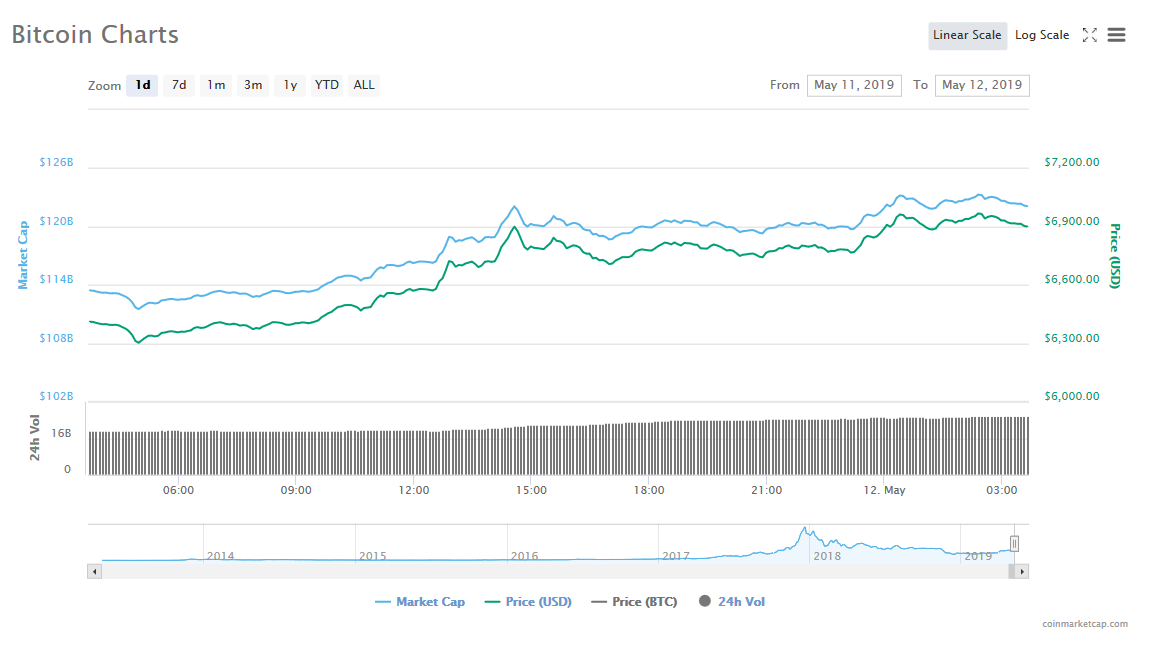The height and width of the screenshot is (648, 1152).
Task: Switch to Linear Scale
Action: click(x=967, y=35)
